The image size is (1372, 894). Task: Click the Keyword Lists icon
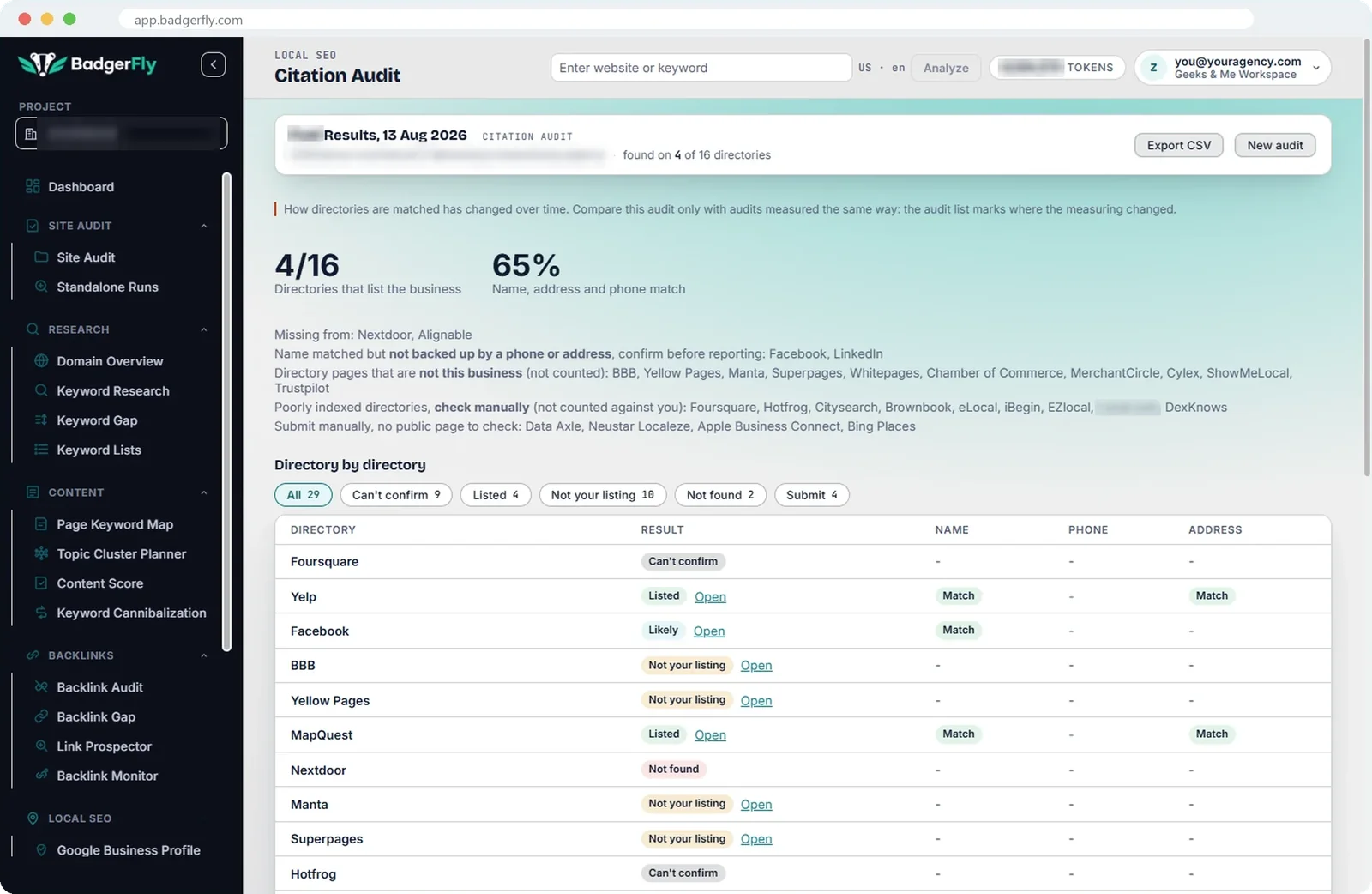[x=41, y=450]
